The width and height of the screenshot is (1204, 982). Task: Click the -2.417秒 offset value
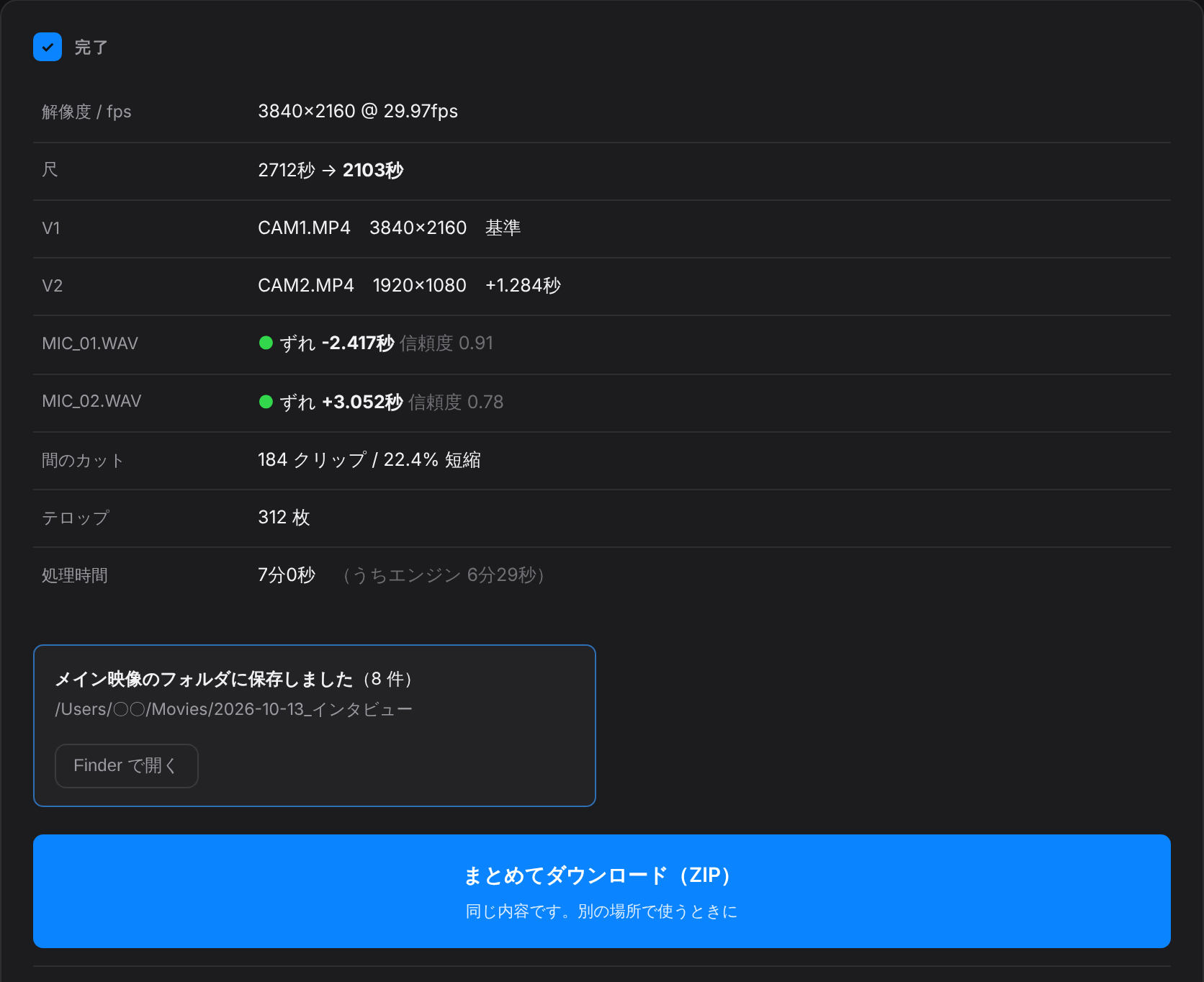(358, 343)
